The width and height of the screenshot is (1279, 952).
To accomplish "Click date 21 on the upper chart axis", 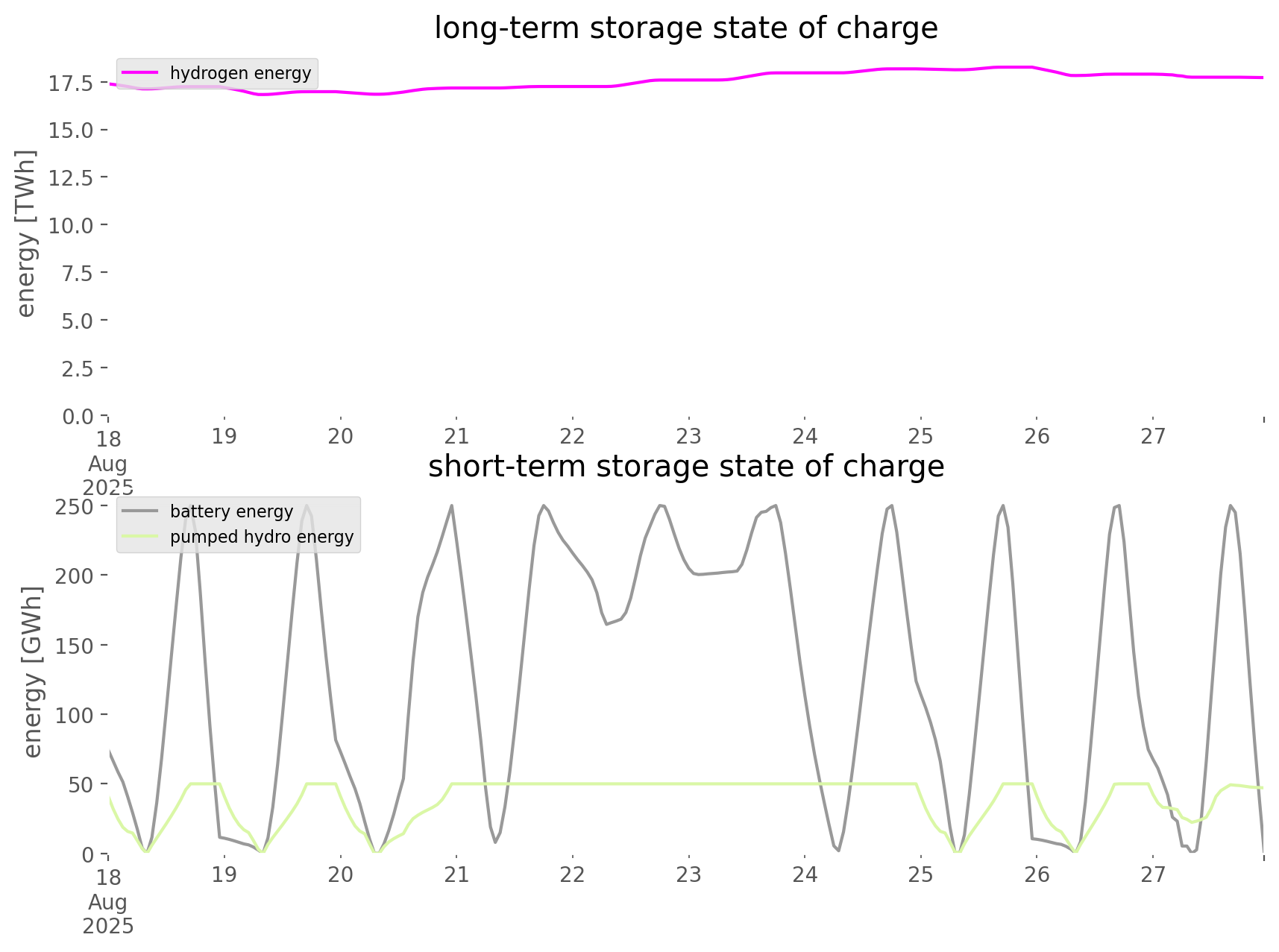I will pos(456,436).
